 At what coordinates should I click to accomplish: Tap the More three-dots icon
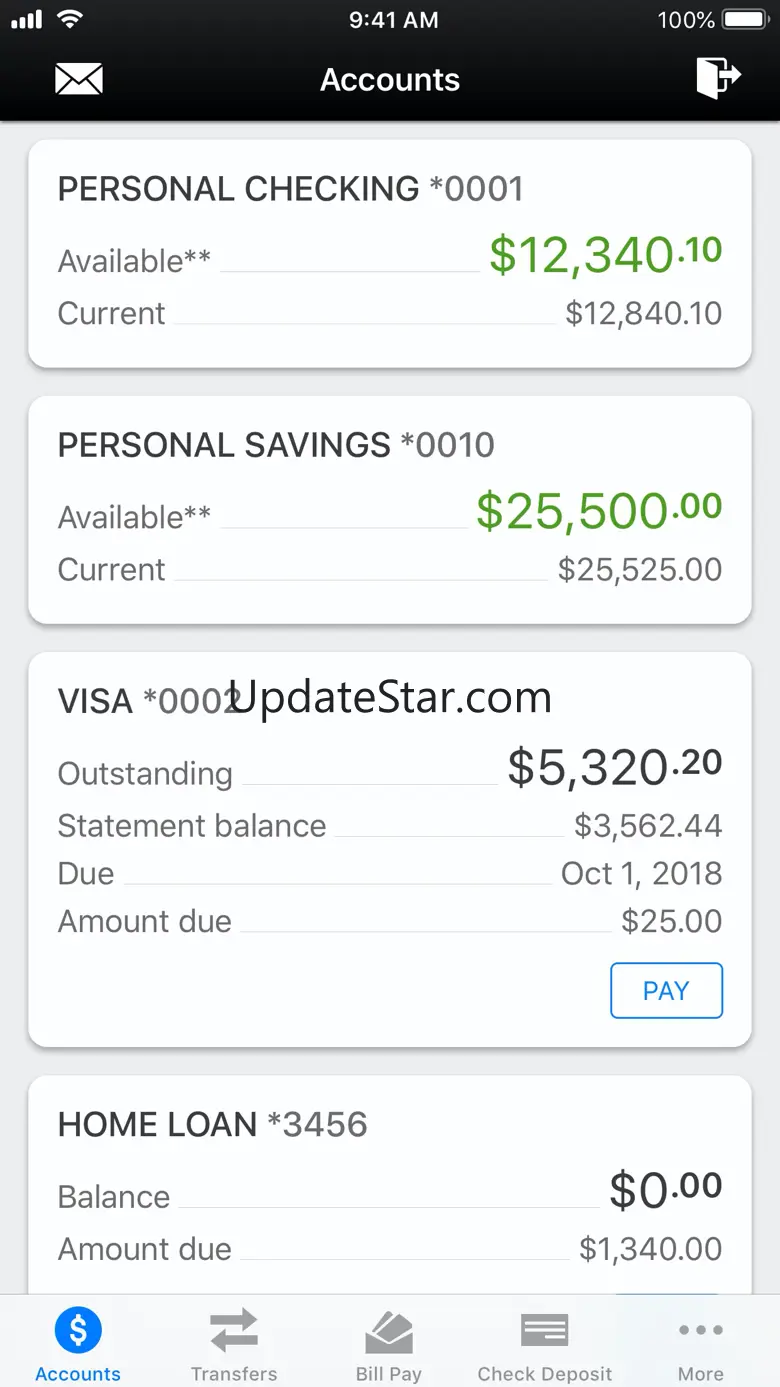pos(700,1330)
